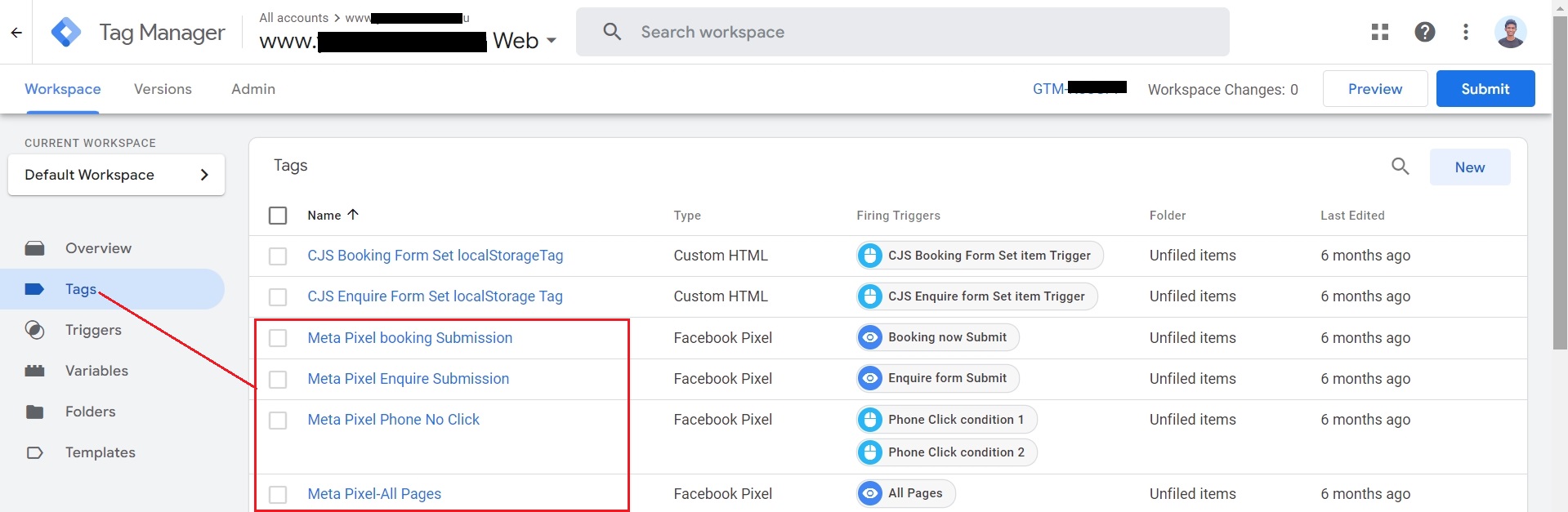This screenshot has width=1568, height=512.
Task: Check the Meta Pixel Phone No Click row
Action: tap(278, 421)
